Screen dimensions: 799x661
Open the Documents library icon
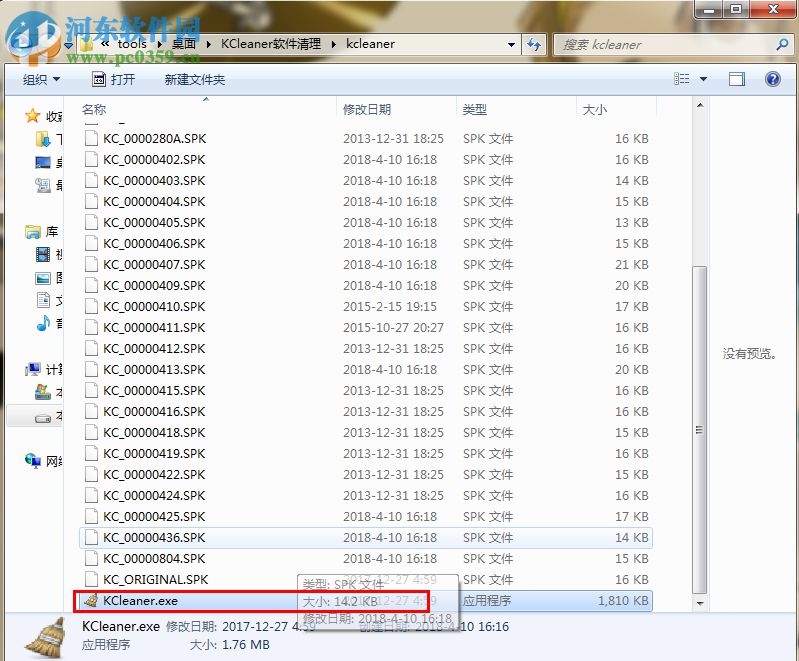[43, 301]
